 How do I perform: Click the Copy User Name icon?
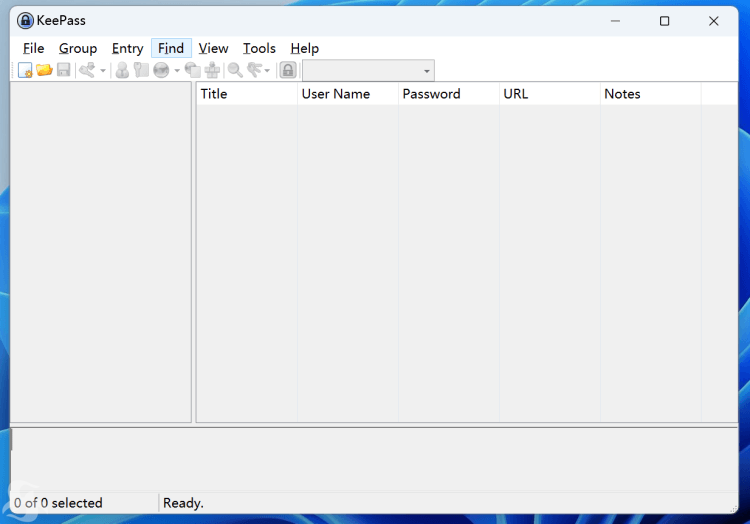point(122,70)
